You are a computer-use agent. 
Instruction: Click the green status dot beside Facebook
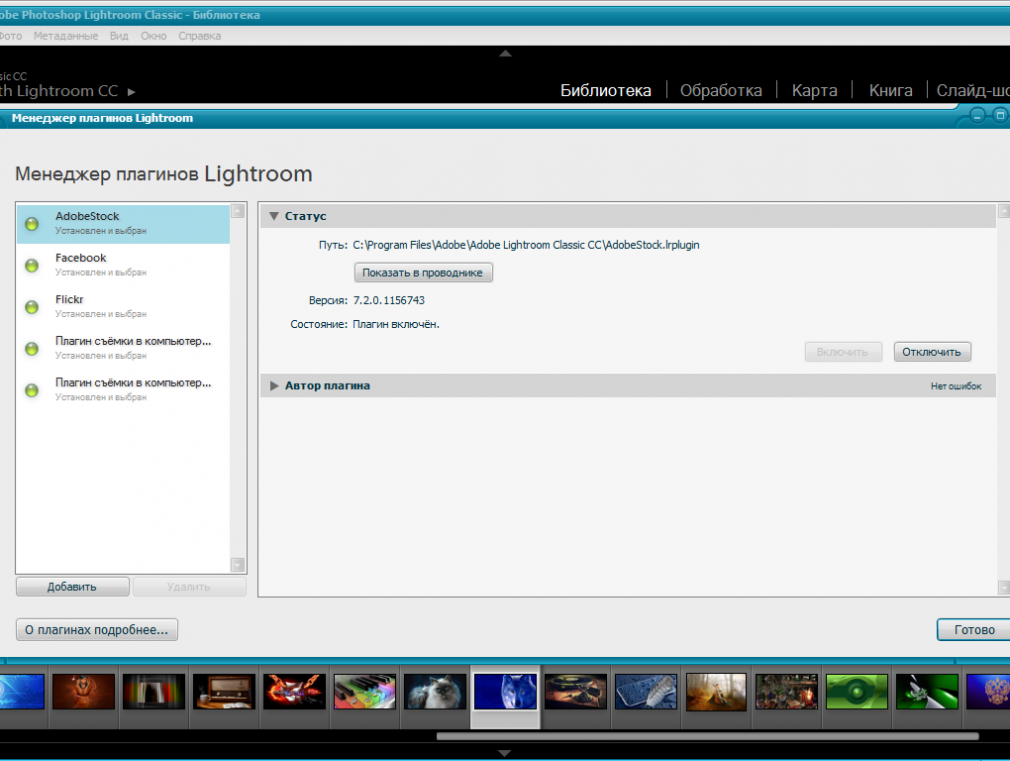click(32, 265)
